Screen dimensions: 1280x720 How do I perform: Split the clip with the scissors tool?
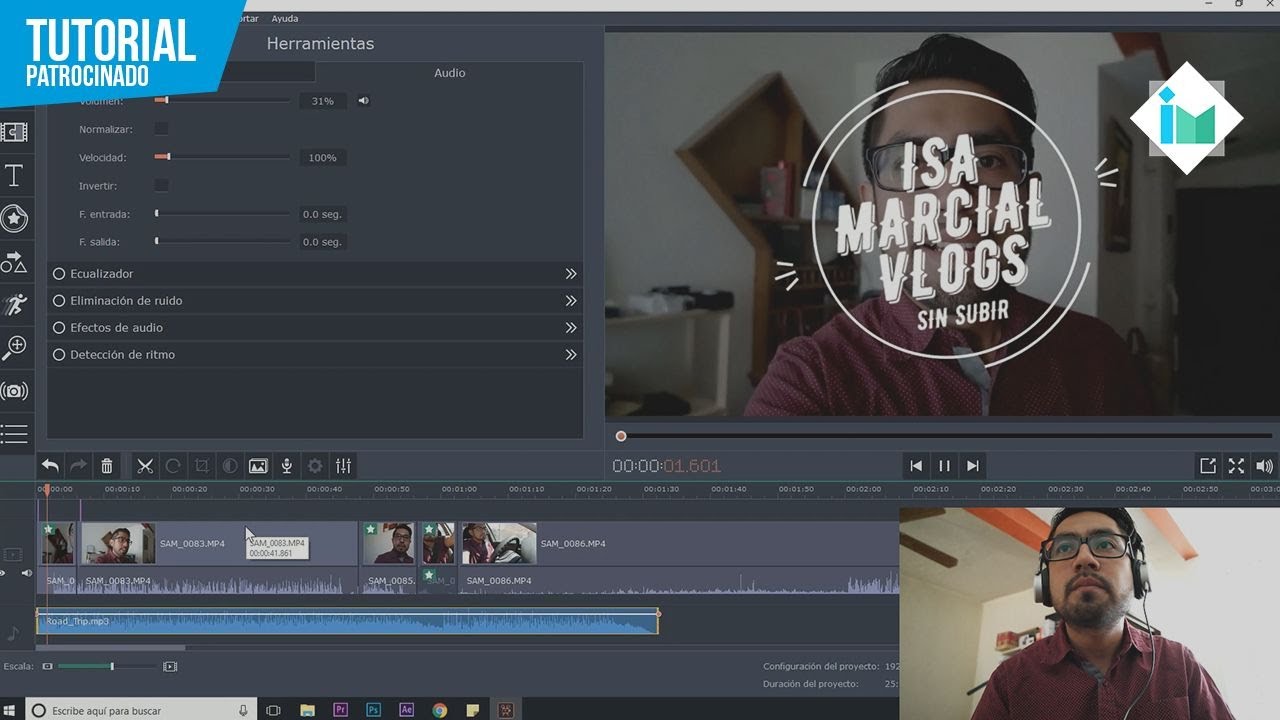click(145, 466)
